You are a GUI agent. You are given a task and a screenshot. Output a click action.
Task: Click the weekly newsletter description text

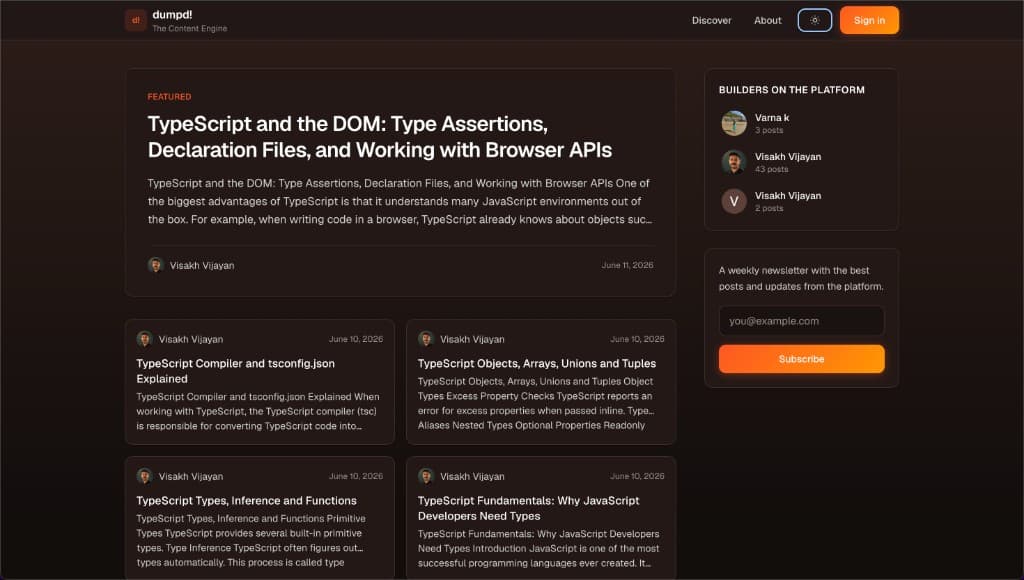[x=801, y=278]
